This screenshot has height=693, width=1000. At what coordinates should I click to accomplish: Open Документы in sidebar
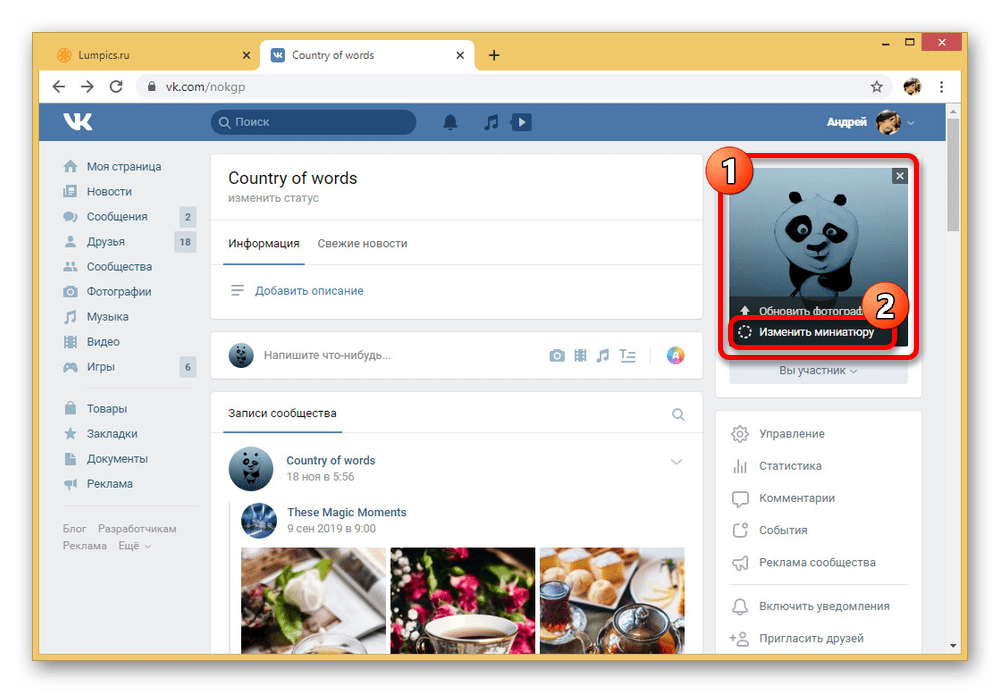(117, 458)
